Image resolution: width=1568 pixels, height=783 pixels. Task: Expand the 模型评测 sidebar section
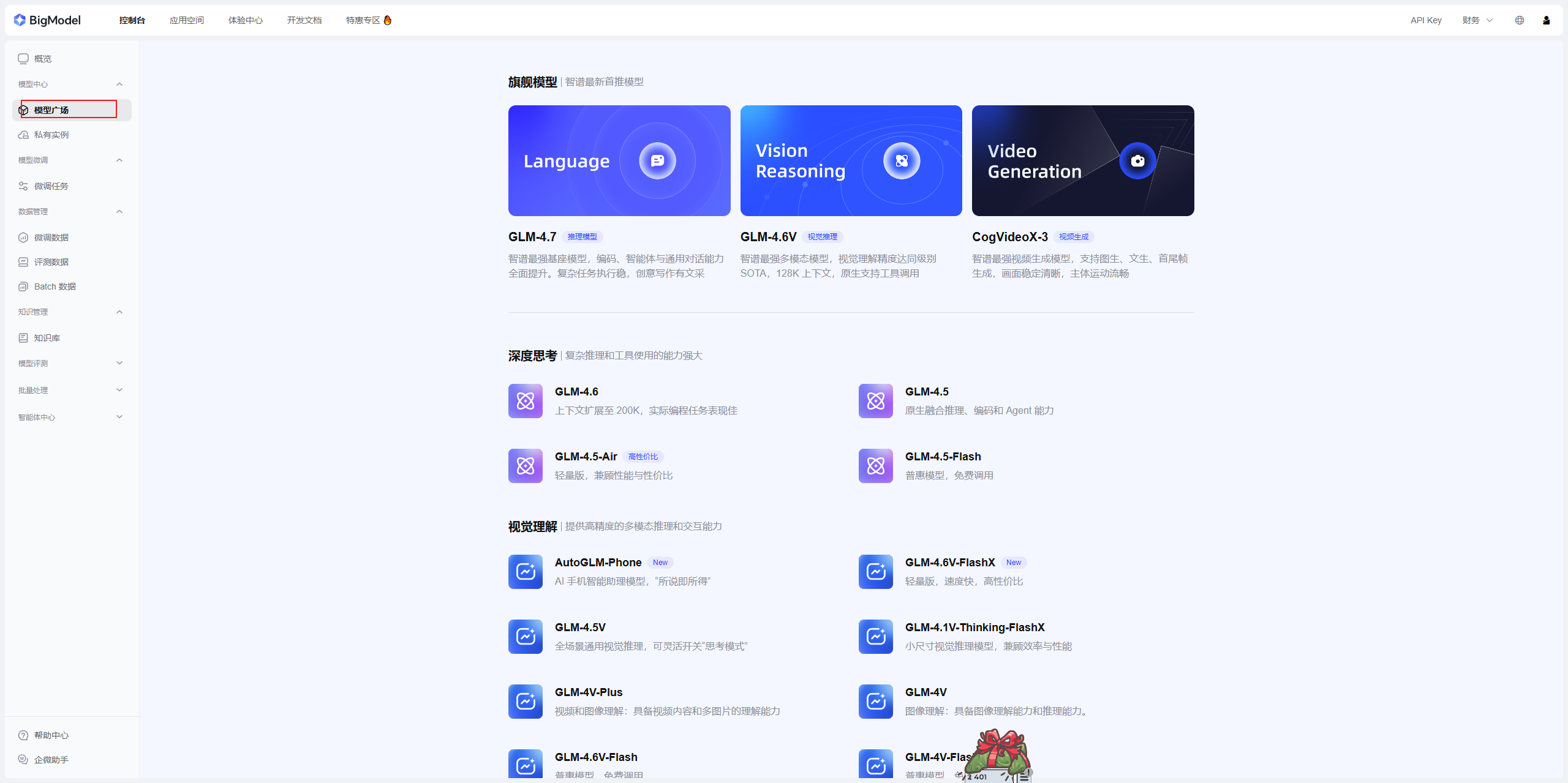(x=119, y=363)
